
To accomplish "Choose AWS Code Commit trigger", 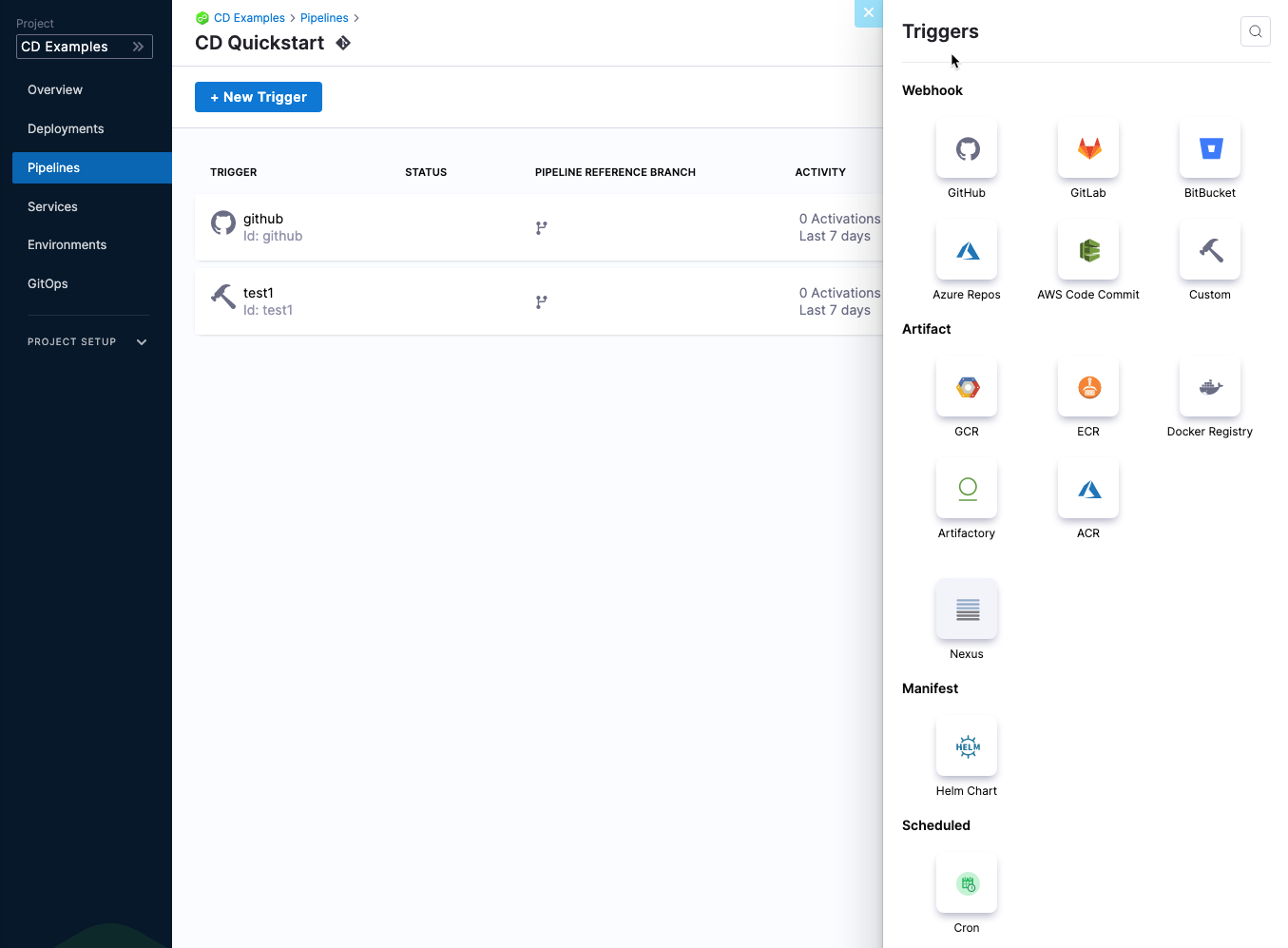I will (x=1087, y=251).
